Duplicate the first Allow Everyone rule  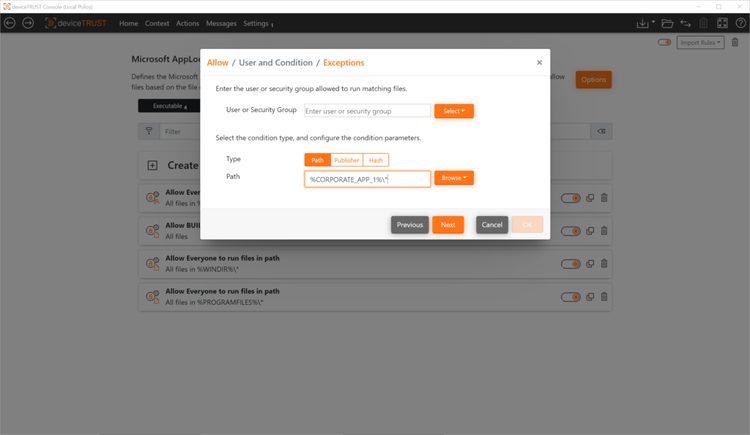click(590, 198)
